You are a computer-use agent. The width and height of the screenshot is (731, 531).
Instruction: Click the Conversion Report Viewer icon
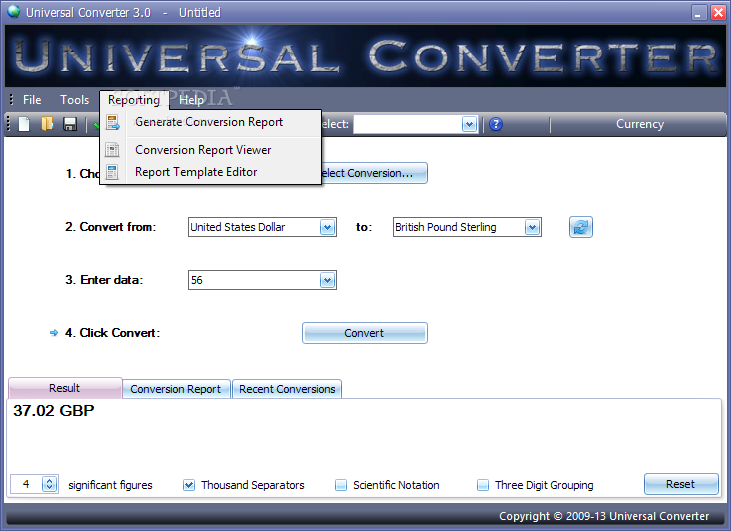click(x=112, y=150)
